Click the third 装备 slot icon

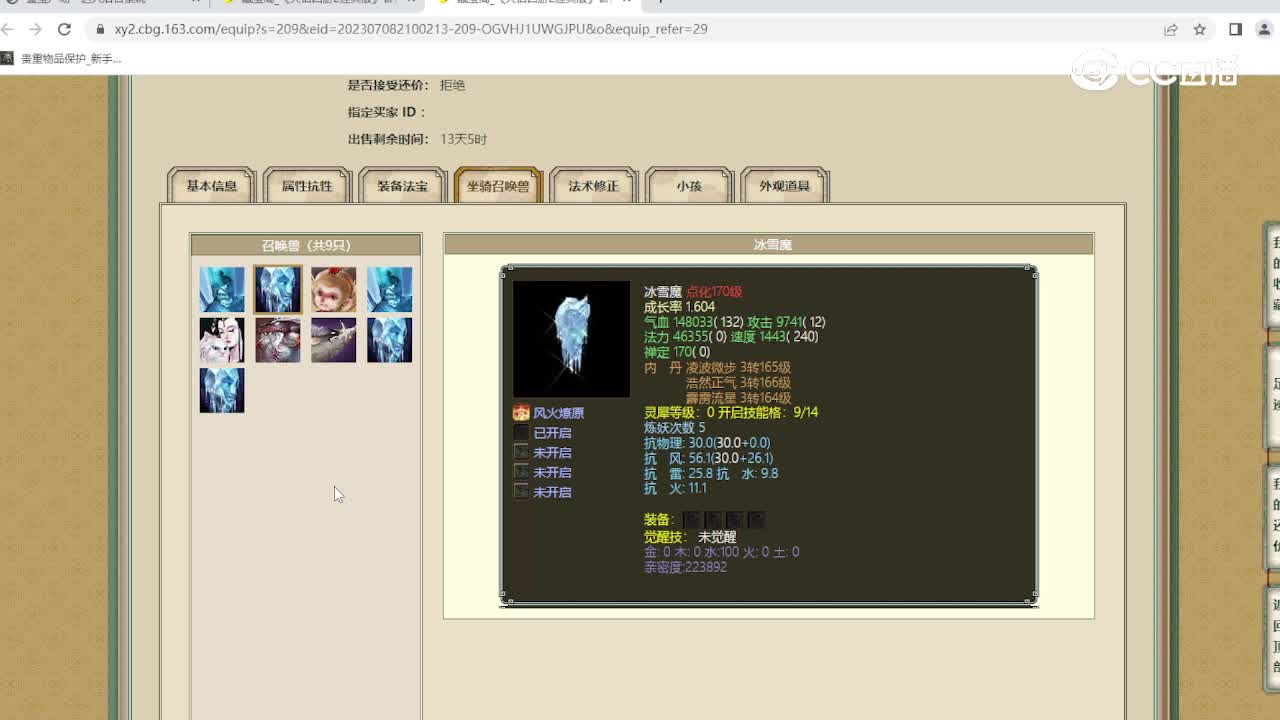pyautogui.click(x=735, y=520)
